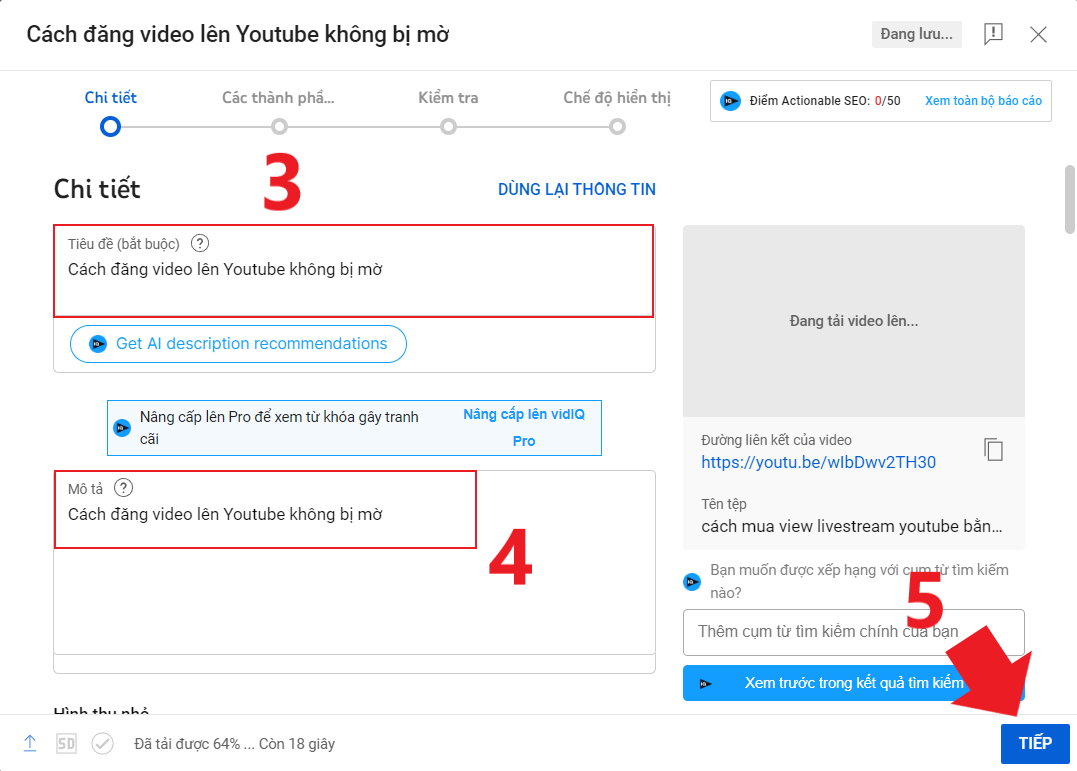Click the title help question mark icon

(x=200, y=243)
